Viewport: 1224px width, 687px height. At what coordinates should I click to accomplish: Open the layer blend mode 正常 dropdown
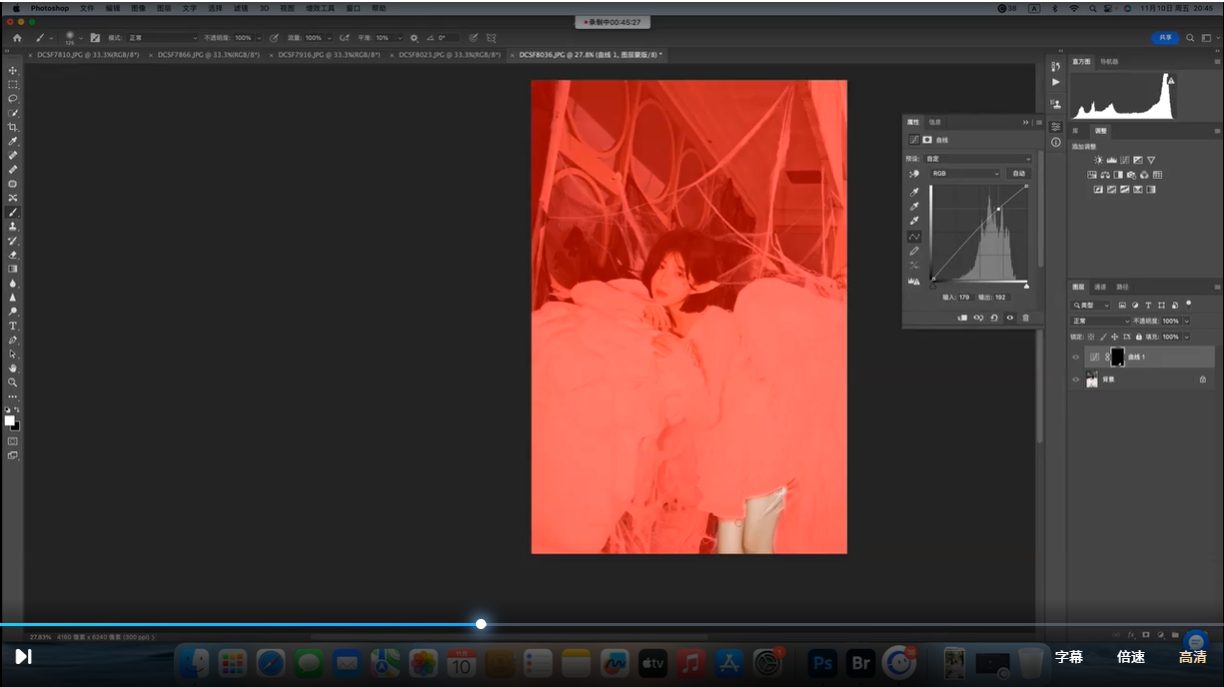[x=1100, y=321]
